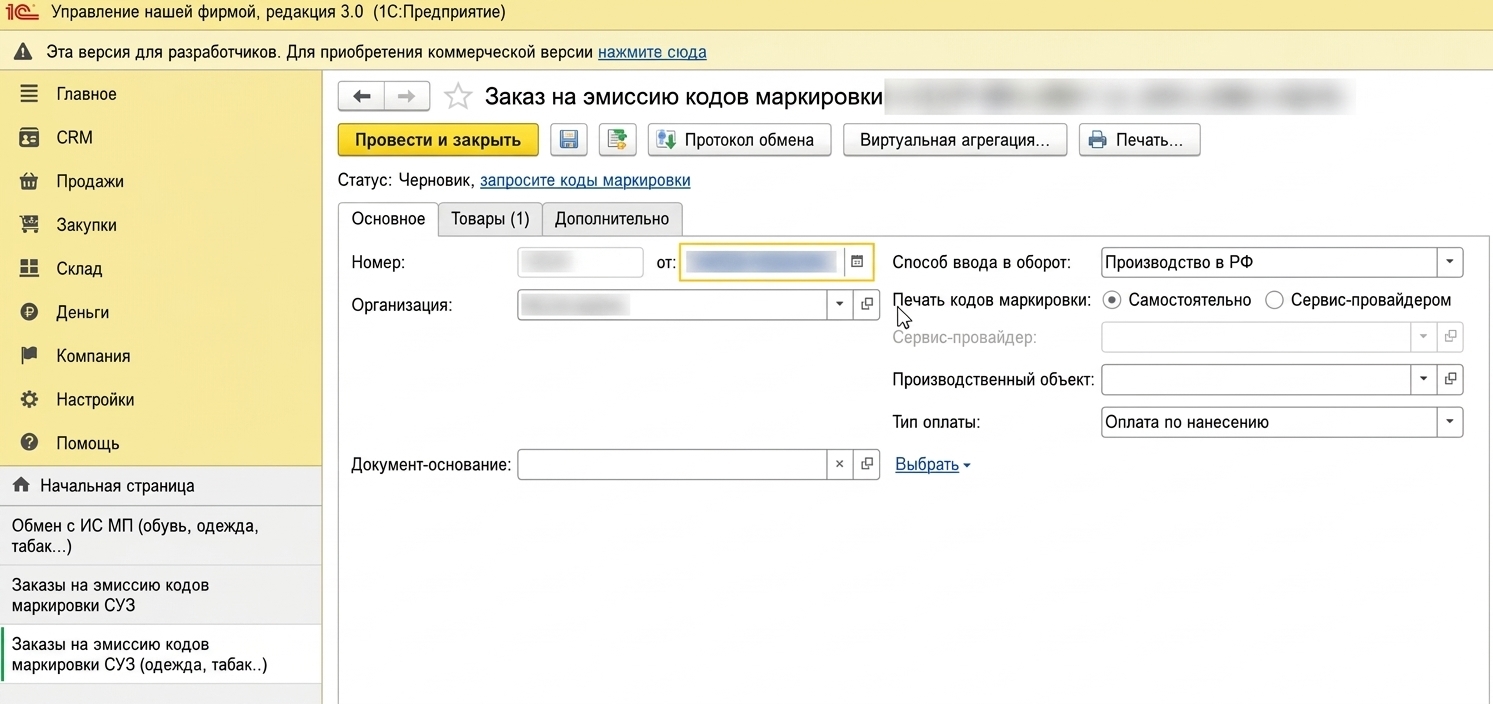This screenshot has width=1493, height=704.
Task: Follow the нажмите сюда link
Action: [652, 52]
